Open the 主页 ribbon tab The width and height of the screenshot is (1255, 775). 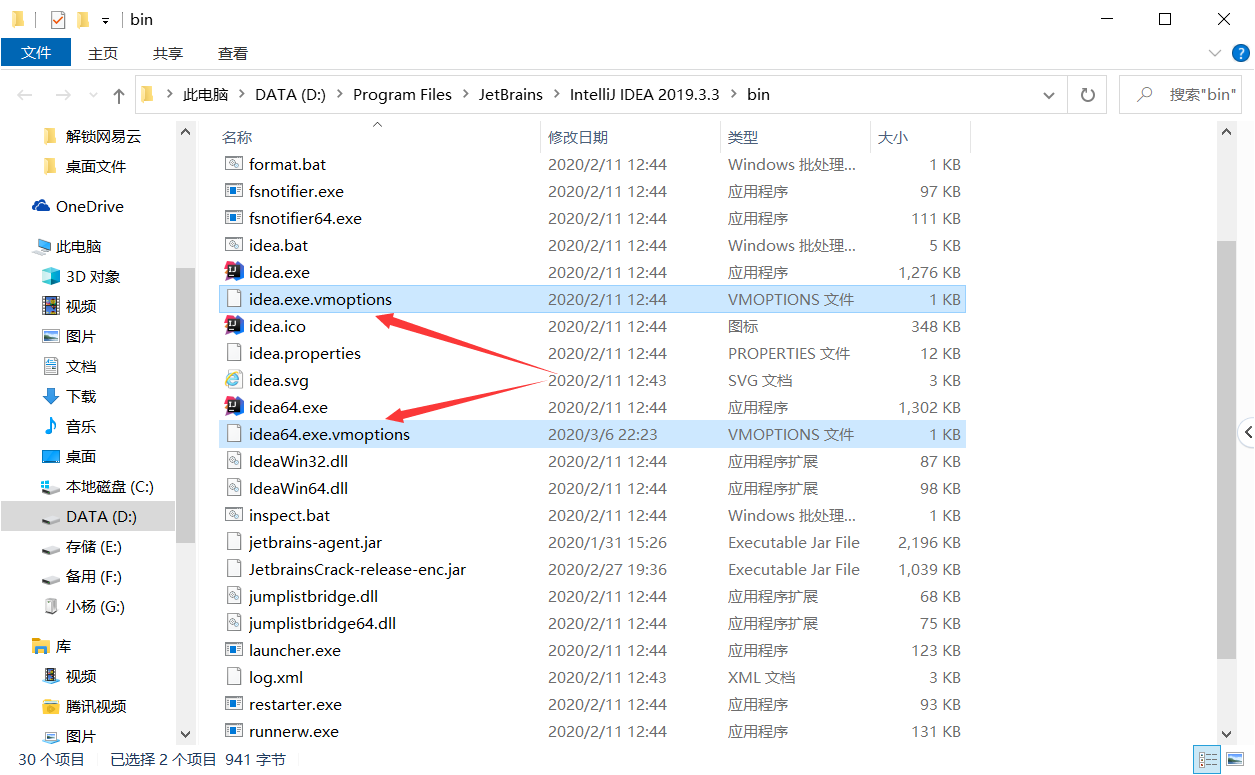coord(103,53)
